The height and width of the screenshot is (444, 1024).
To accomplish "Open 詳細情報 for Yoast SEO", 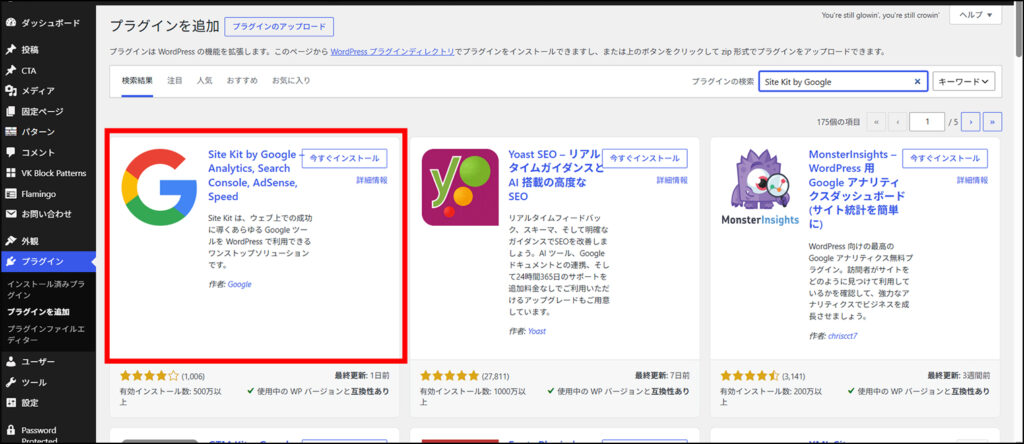I will (672, 180).
